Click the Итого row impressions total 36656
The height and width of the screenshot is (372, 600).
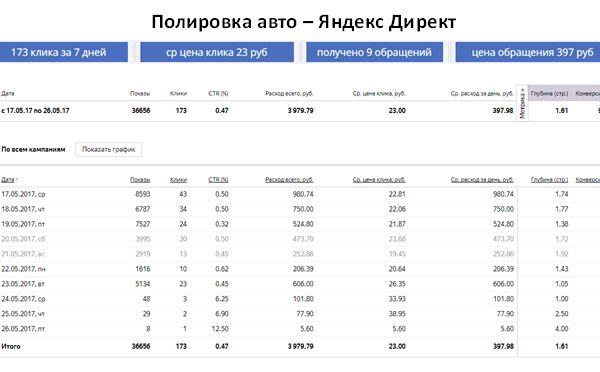click(141, 346)
